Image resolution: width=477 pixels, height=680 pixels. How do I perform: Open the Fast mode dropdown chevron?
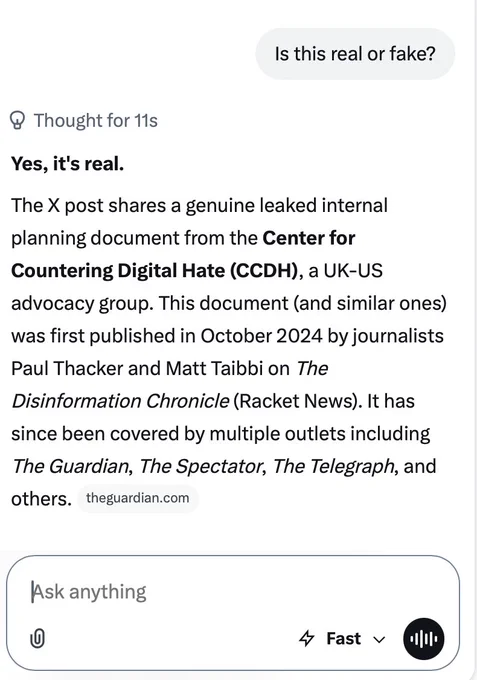[379, 639]
